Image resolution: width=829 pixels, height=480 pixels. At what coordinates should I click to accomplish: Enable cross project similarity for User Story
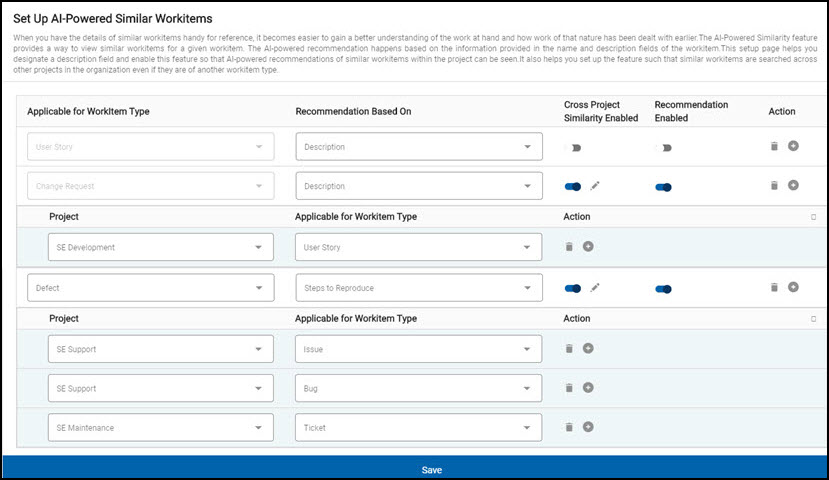pos(573,147)
